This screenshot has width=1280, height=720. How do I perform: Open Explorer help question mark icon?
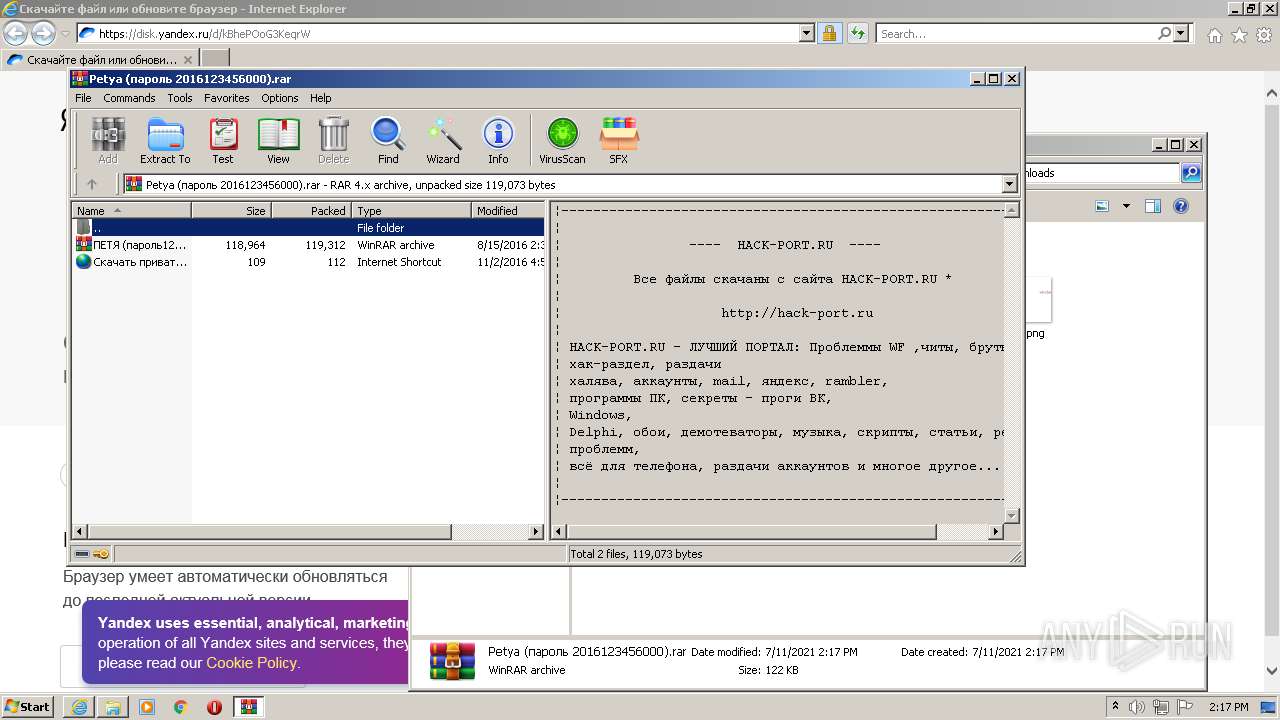tap(1181, 206)
